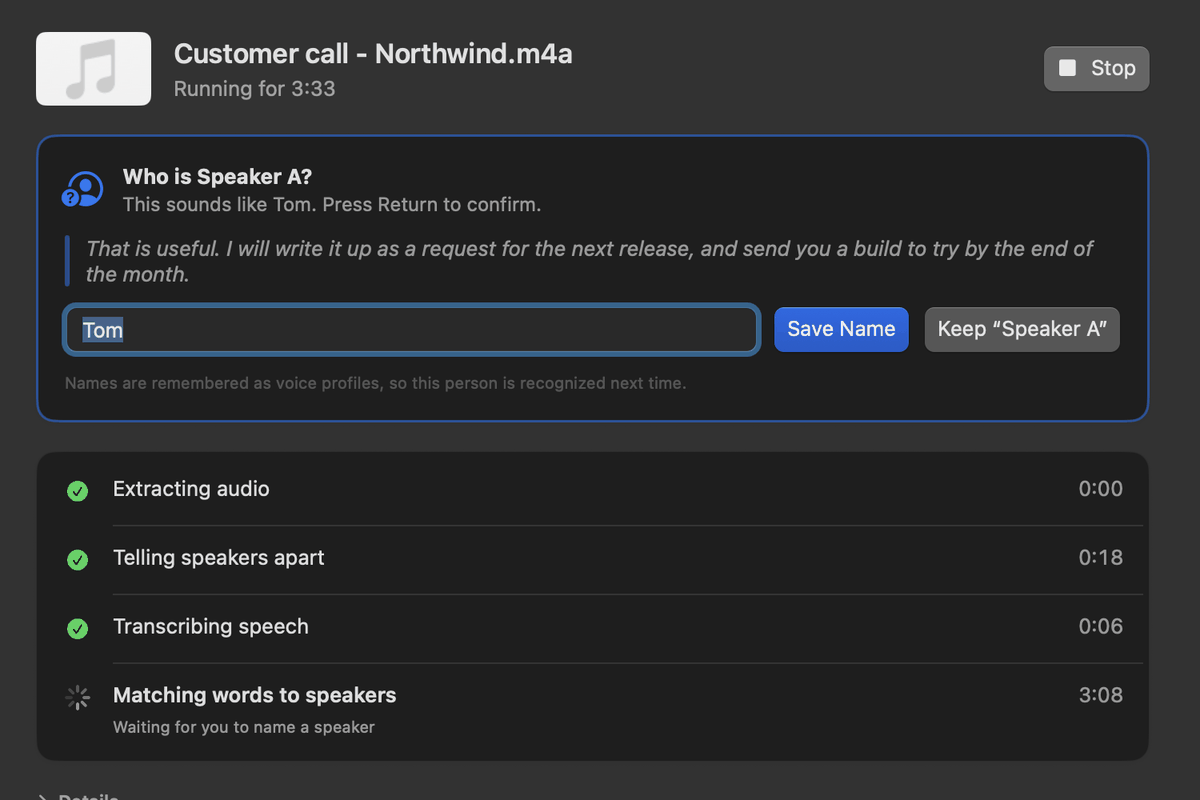Focus the speaker name field containing Tom
The height and width of the screenshot is (800, 1200).
pyautogui.click(x=411, y=329)
